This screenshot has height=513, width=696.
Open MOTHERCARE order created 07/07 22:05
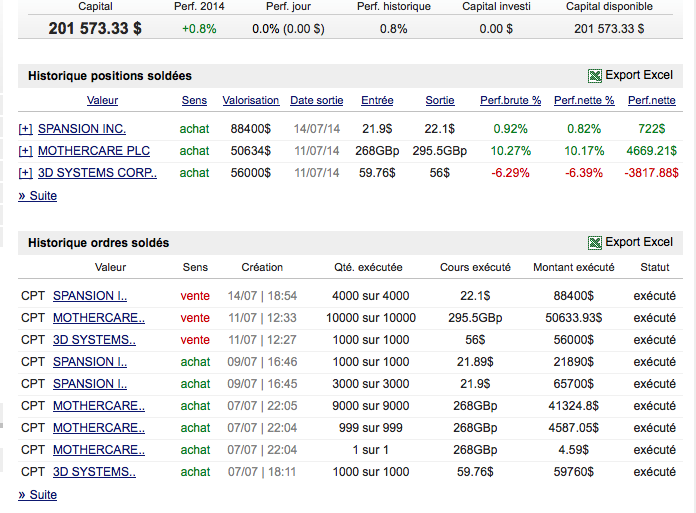pyautogui.click(x=99, y=406)
